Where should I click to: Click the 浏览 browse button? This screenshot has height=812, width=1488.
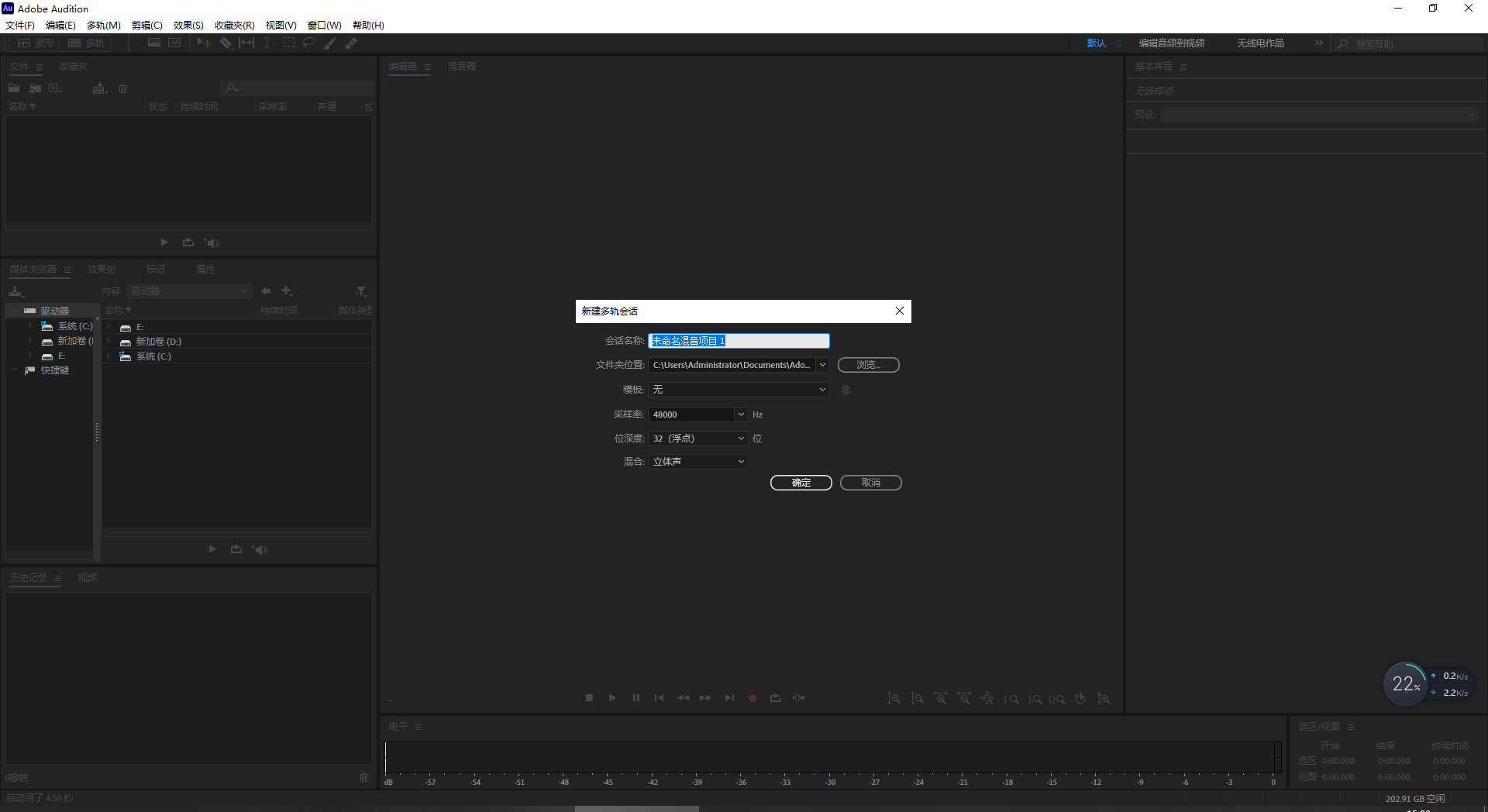868,364
